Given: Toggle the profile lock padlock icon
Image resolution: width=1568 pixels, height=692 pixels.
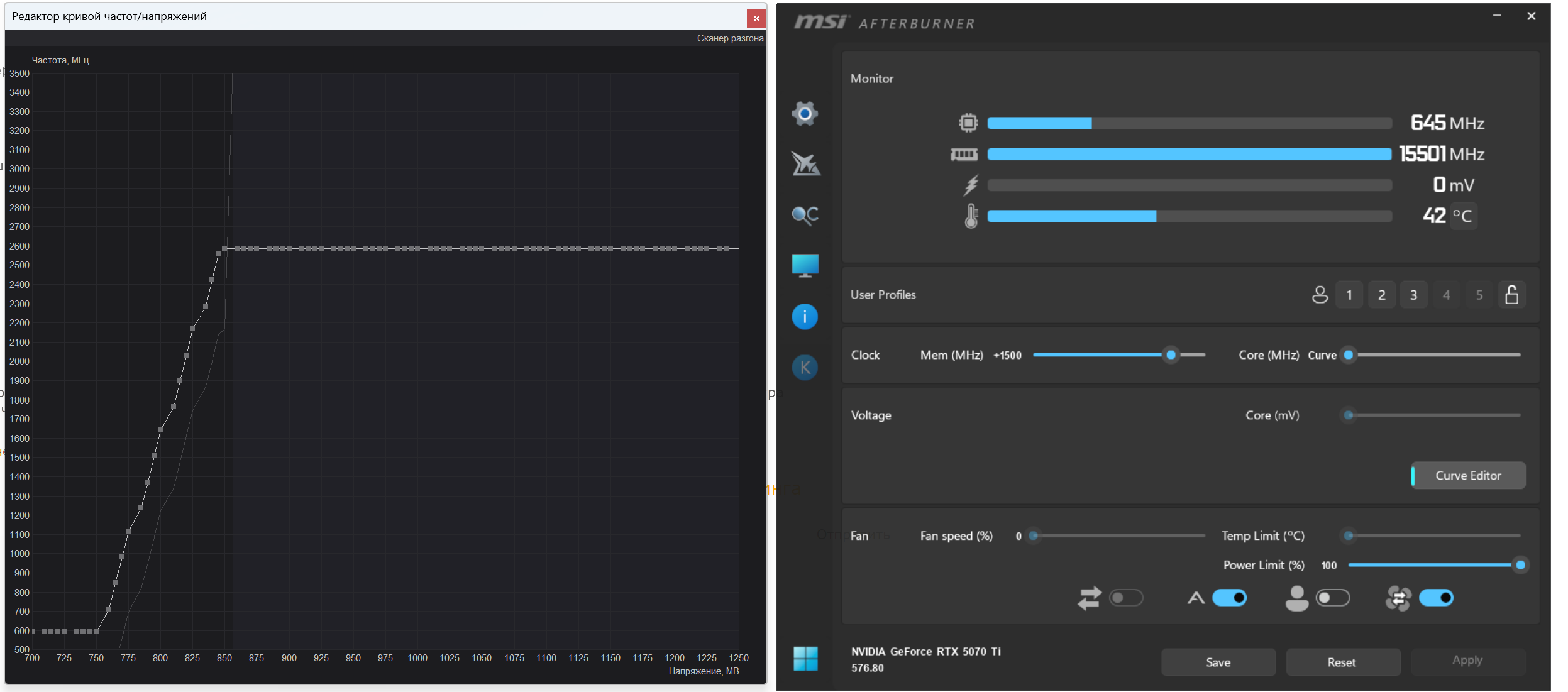Looking at the screenshot, I should point(1512,294).
